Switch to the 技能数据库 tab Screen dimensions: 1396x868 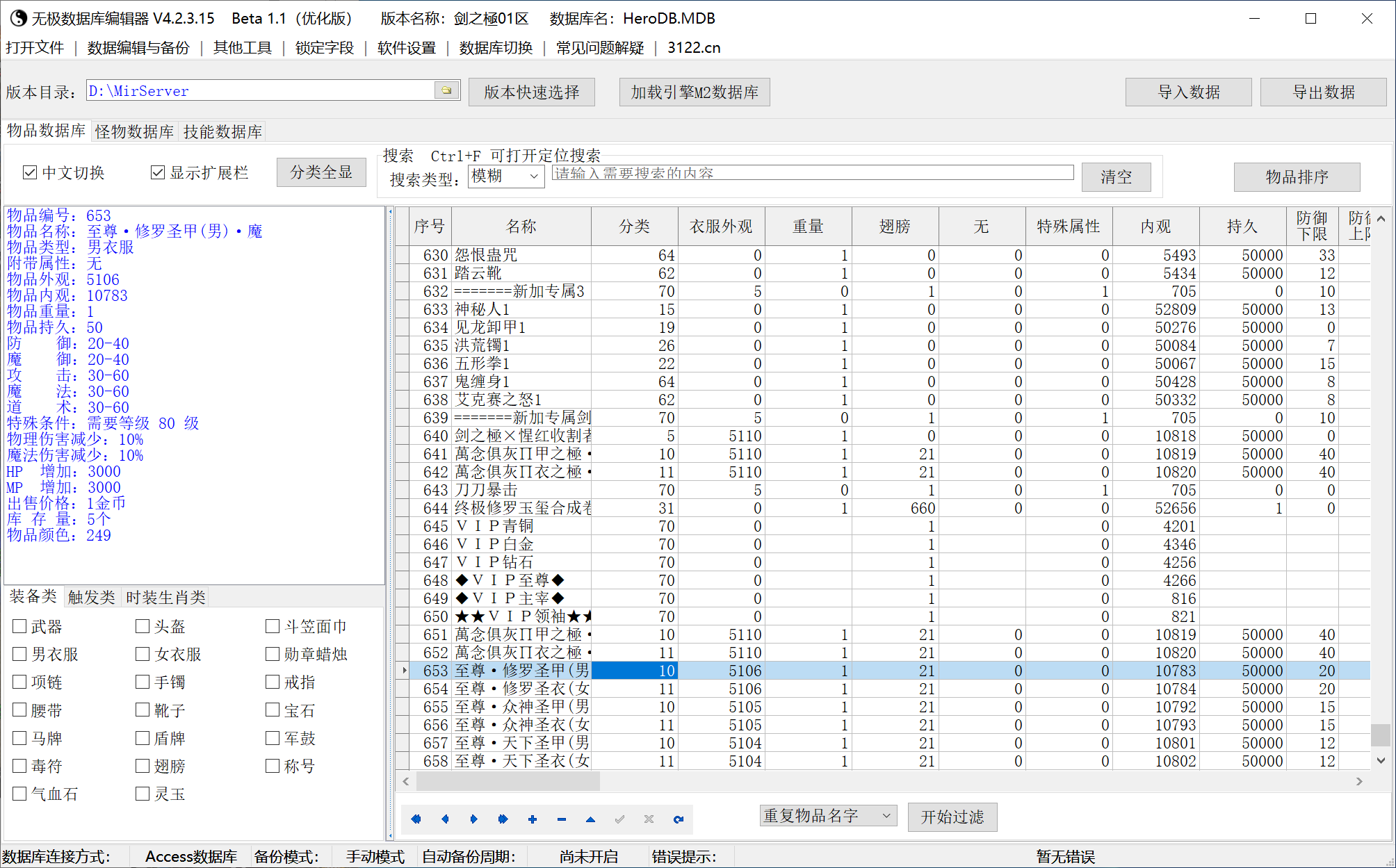pyautogui.click(x=222, y=131)
